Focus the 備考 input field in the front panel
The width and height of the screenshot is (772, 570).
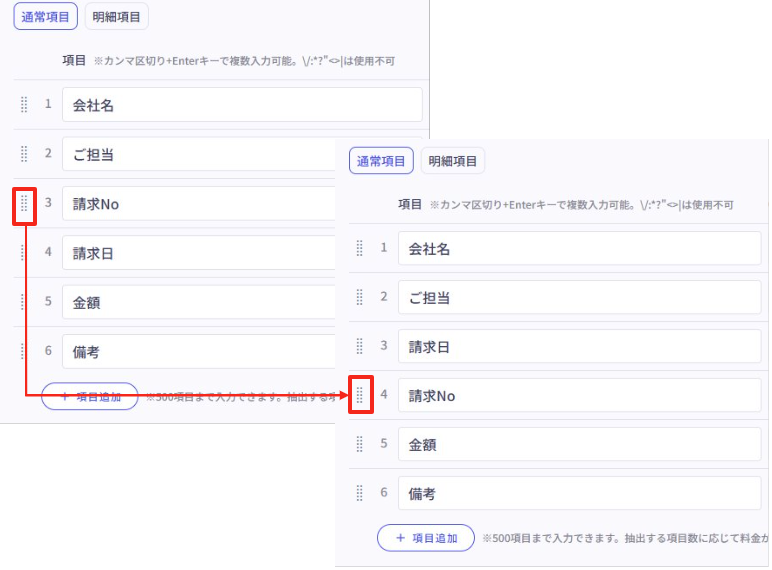pos(579,493)
